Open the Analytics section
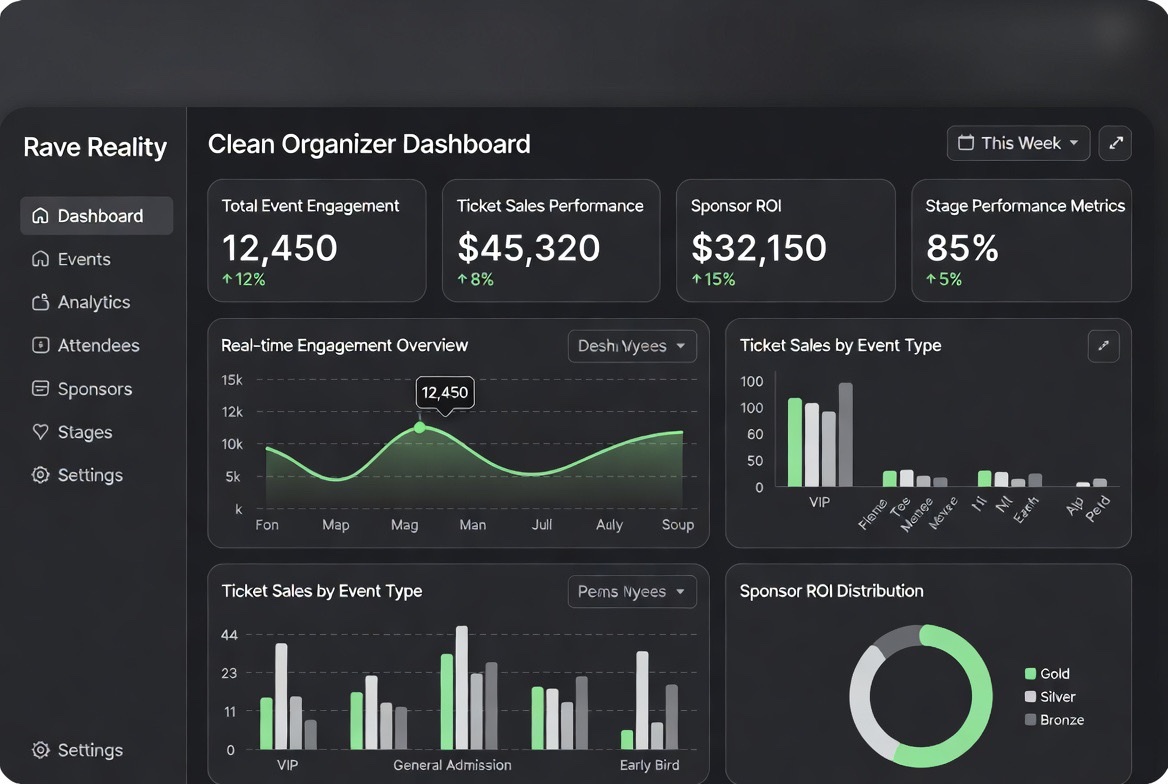This screenshot has height=784, width=1168. click(x=81, y=302)
